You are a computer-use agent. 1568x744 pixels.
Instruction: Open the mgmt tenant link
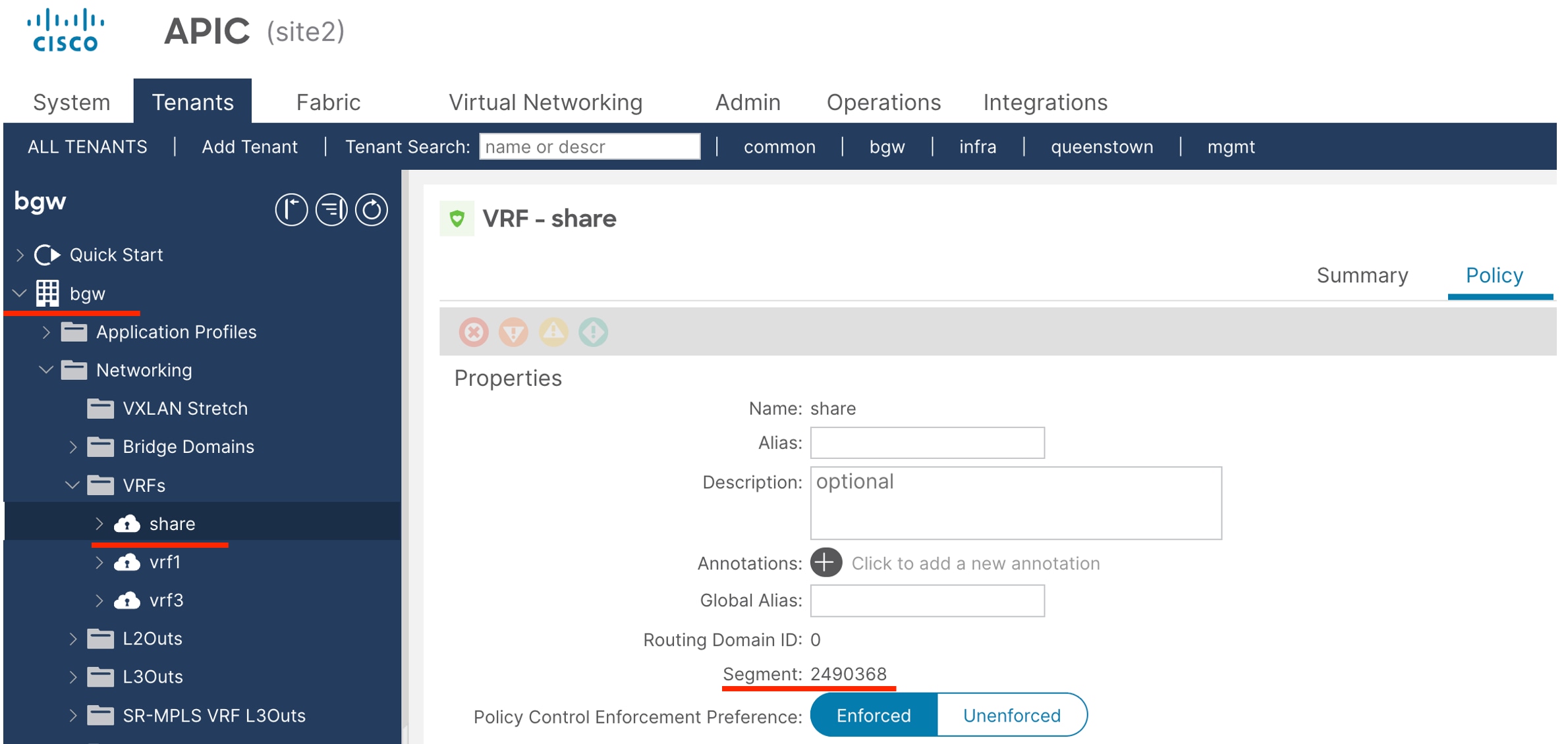[x=1231, y=147]
